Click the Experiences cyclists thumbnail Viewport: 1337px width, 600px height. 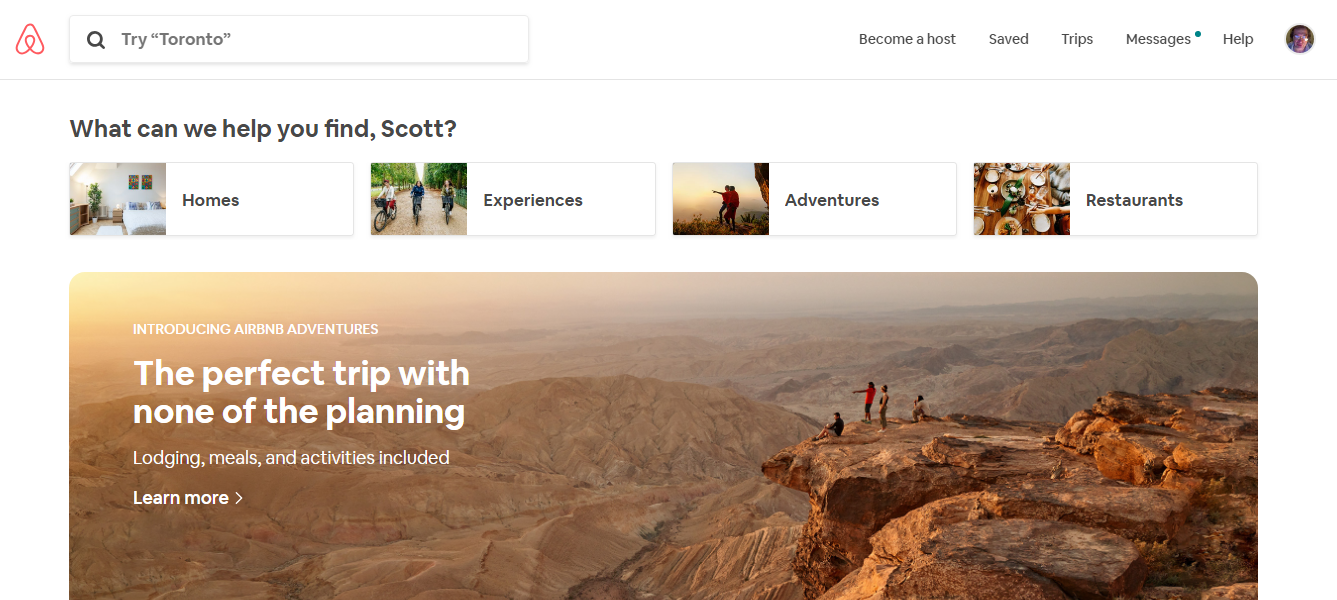point(419,199)
